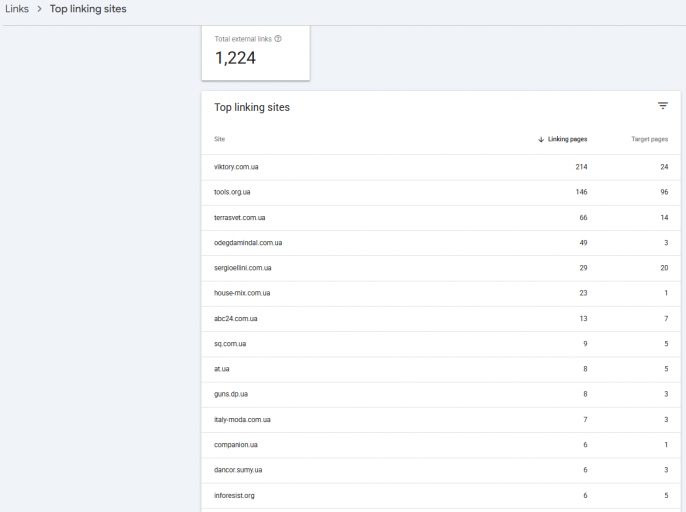Open the sq.com.ua row
This screenshot has height=512, width=686.
(441, 344)
